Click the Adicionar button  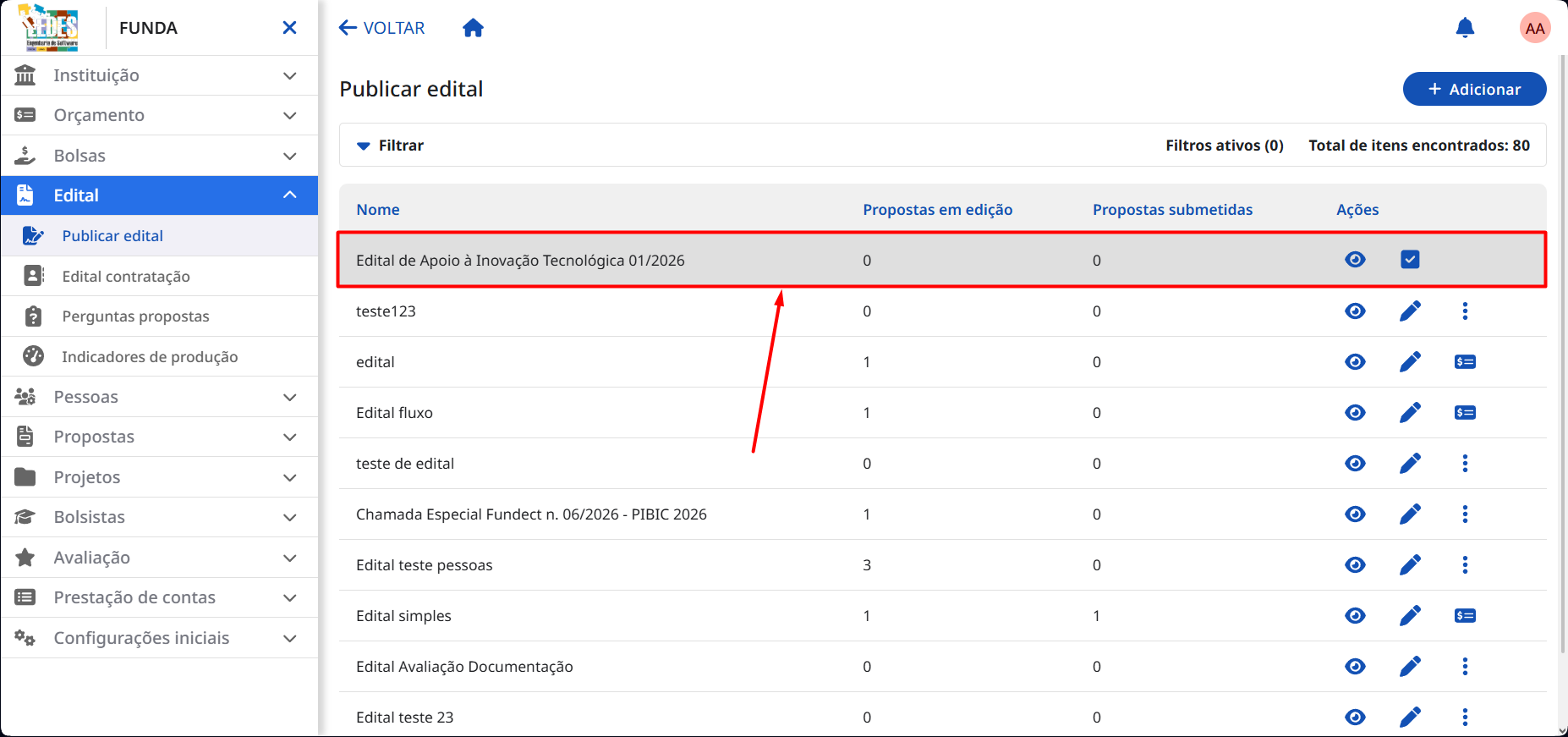tap(1474, 89)
